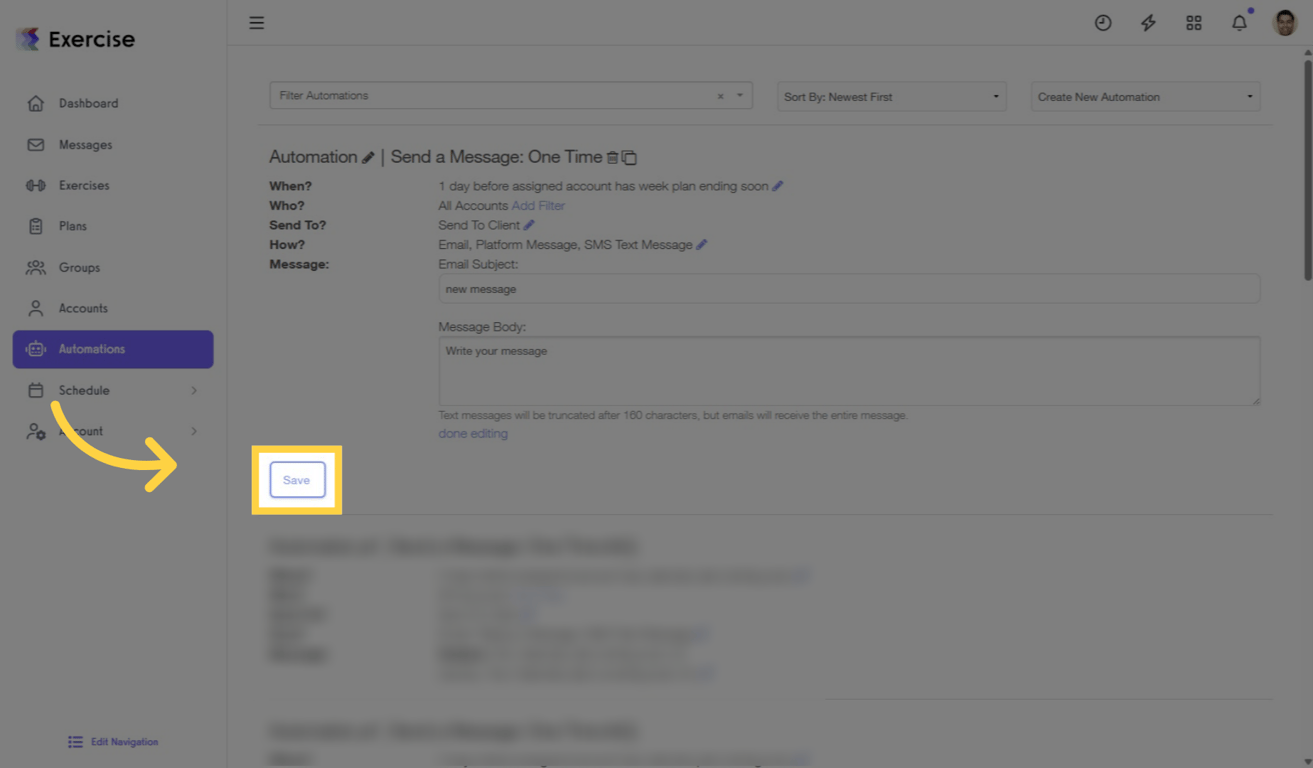Open the Create New Automation dropdown
Viewport: 1313px width, 768px height.
coord(1145,97)
